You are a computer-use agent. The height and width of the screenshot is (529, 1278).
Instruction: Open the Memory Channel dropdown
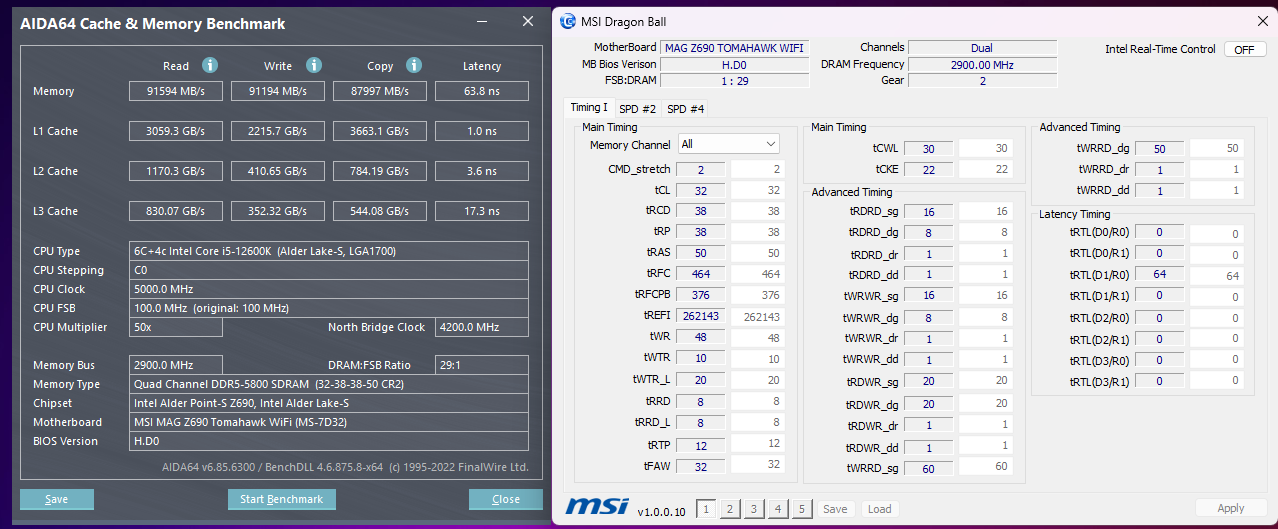(x=728, y=144)
